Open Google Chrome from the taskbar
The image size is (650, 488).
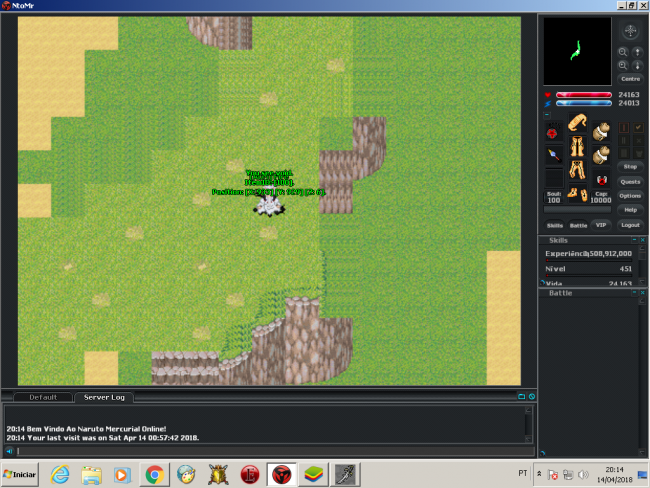click(155, 474)
